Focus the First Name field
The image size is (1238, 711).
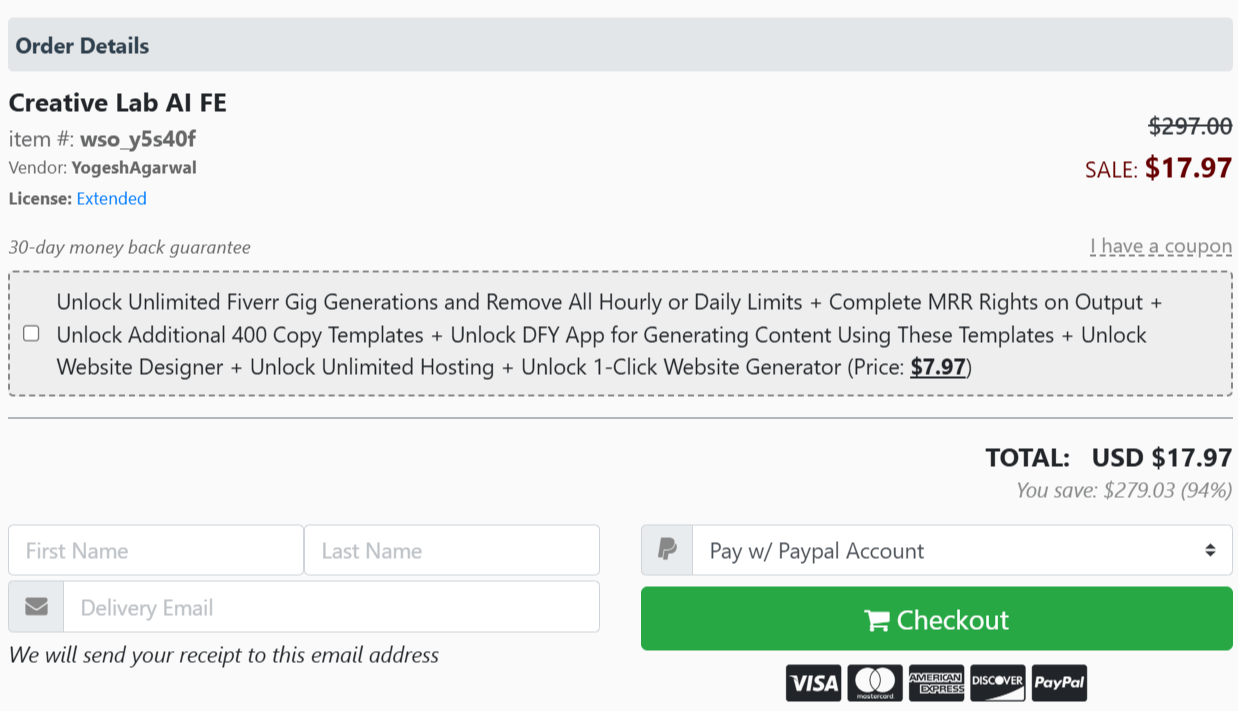156,550
